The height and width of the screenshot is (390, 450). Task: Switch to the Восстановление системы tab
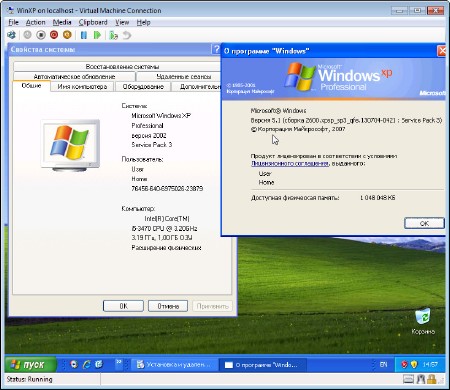122,66
